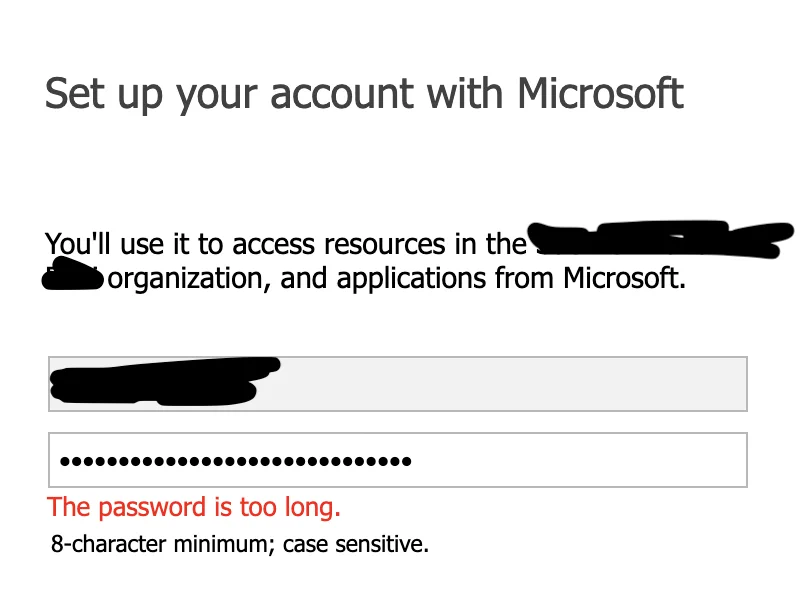Screen dimensions: 806x590
Task: Click into the password field with dots
Action: (x=397, y=460)
